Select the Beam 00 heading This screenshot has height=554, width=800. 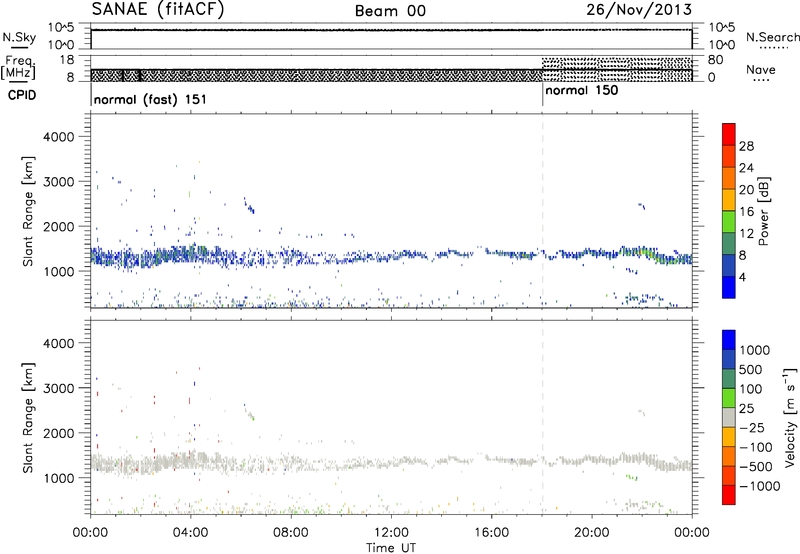[x=390, y=11]
